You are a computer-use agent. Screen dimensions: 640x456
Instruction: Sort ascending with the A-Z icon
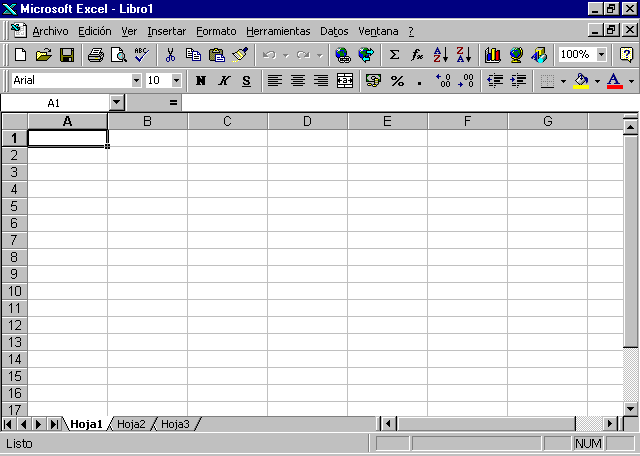(x=441, y=55)
